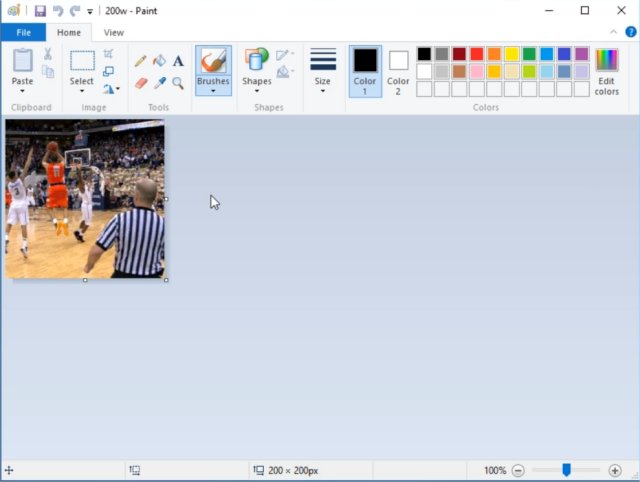The width and height of the screenshot is (640, 482).
Task: Select the Pencil tool
Action: (140, 62)
